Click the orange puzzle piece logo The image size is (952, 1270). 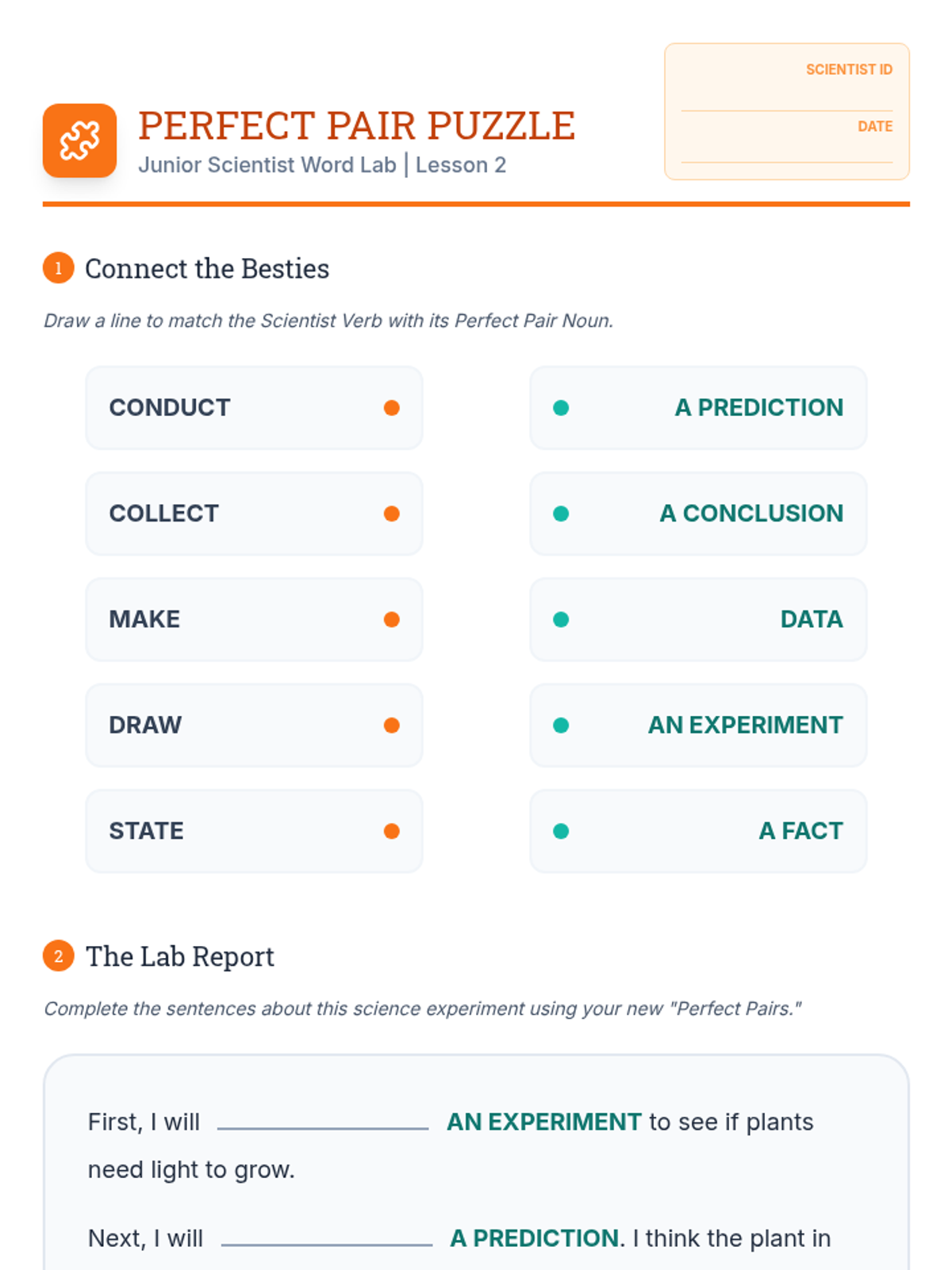click(x=79, y=140)
